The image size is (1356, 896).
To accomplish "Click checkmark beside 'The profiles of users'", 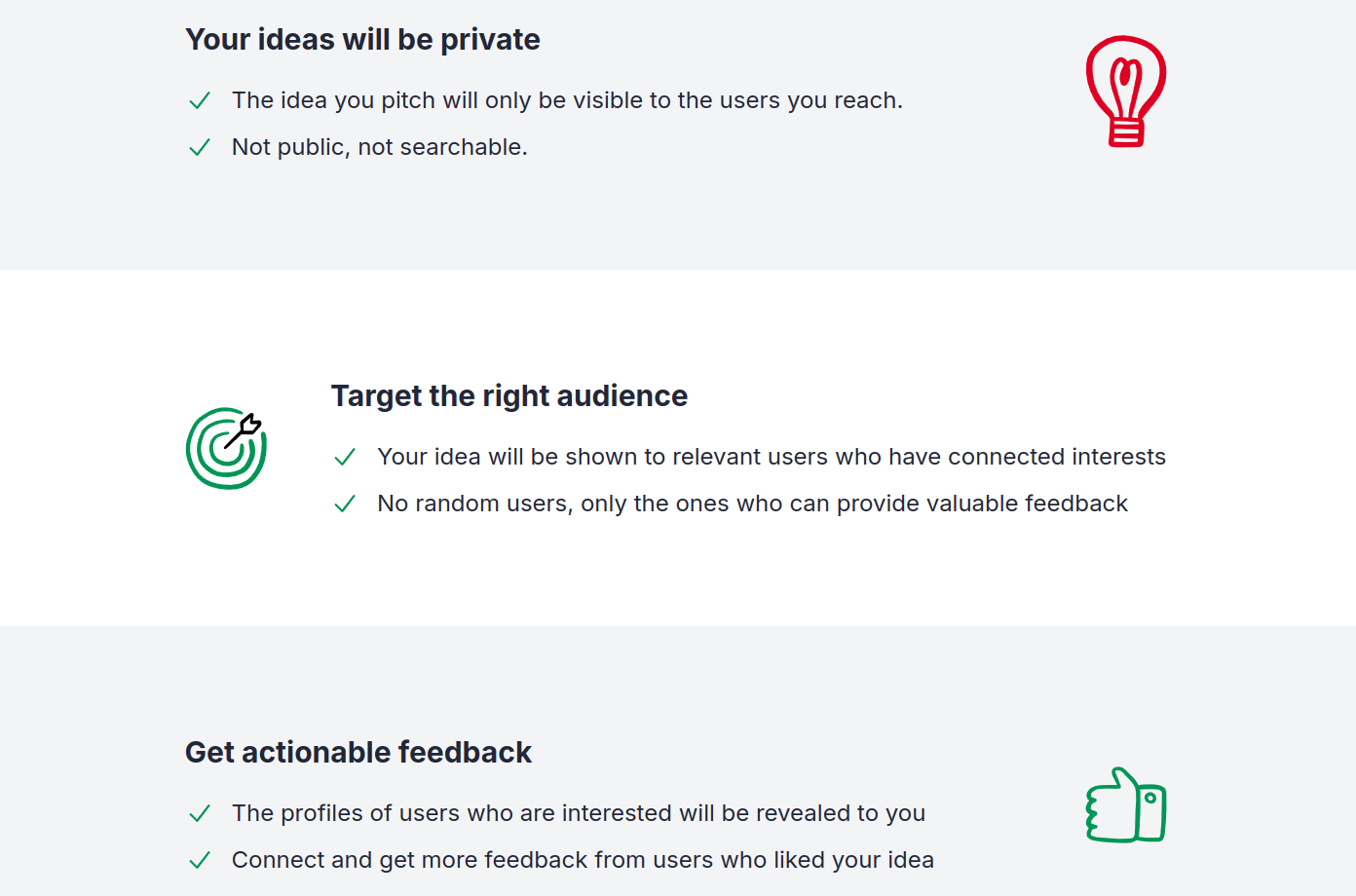I will tap(200, 813).
